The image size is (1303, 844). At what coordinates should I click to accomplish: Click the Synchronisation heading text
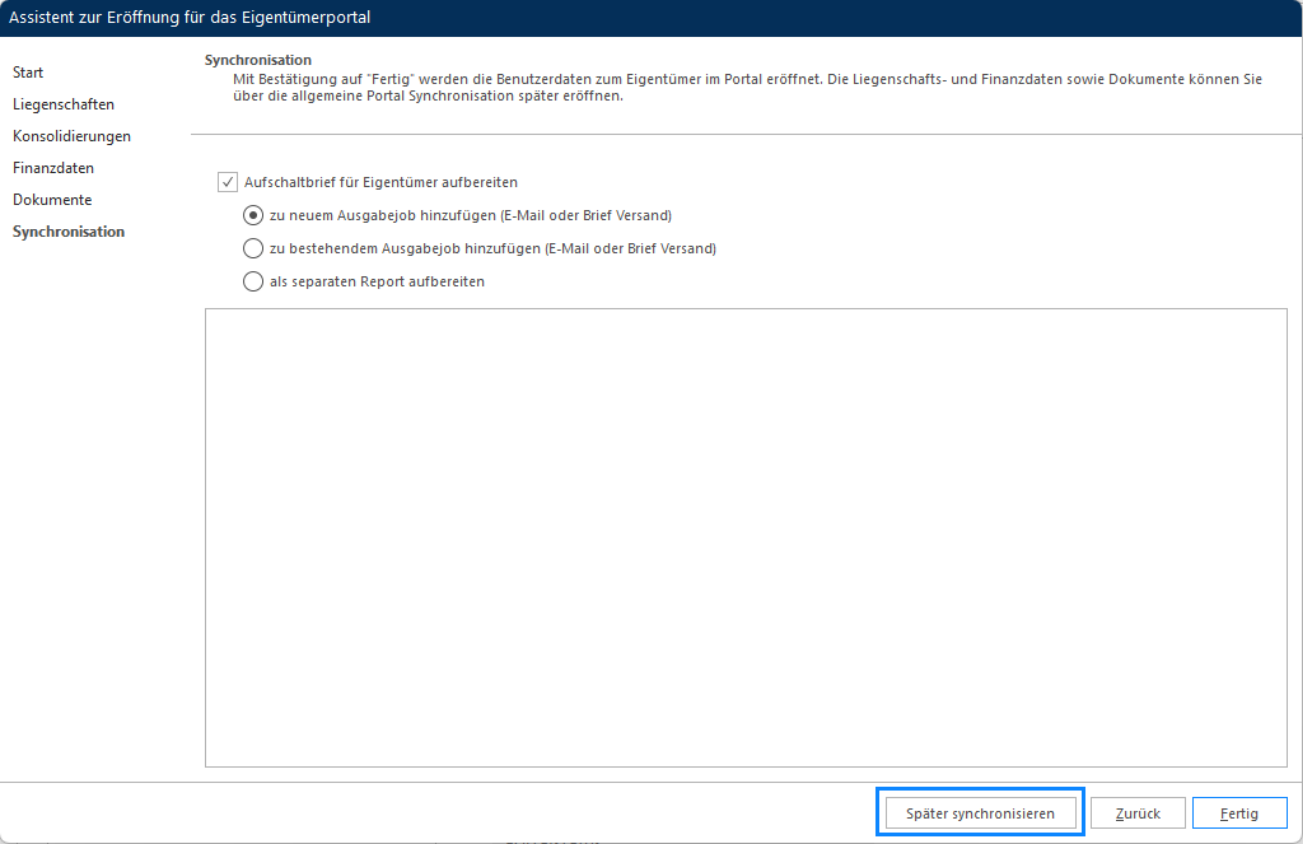[258, 60]
